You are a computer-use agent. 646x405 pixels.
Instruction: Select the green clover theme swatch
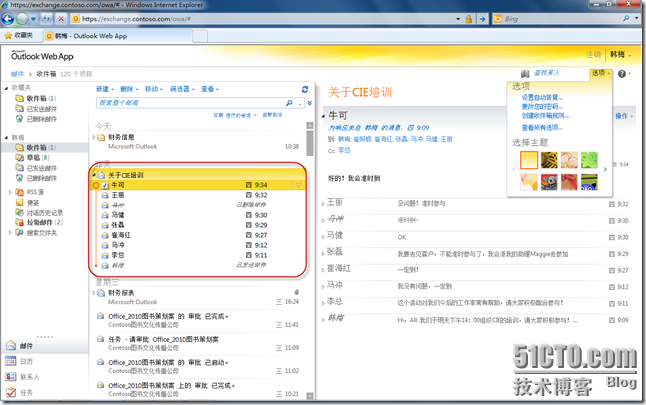589,160
